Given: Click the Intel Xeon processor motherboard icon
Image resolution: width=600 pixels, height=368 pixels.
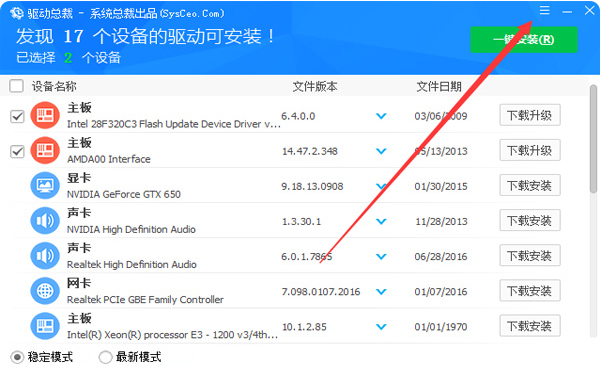Looking at the screenshot, I should pos(45,326).
